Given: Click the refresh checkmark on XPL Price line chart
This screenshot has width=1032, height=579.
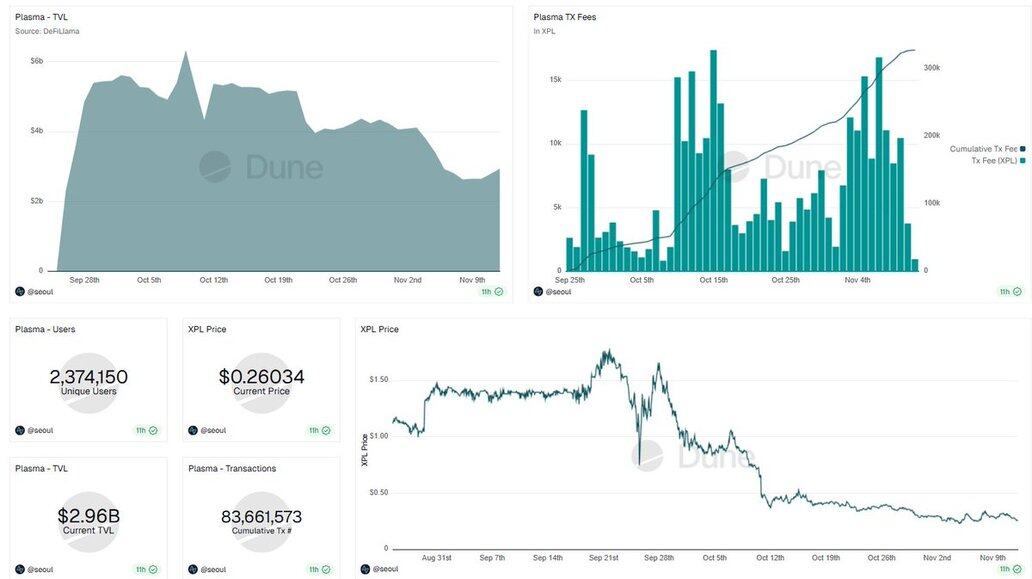Looking at the screenshot, I should (x=1017, y=569).
